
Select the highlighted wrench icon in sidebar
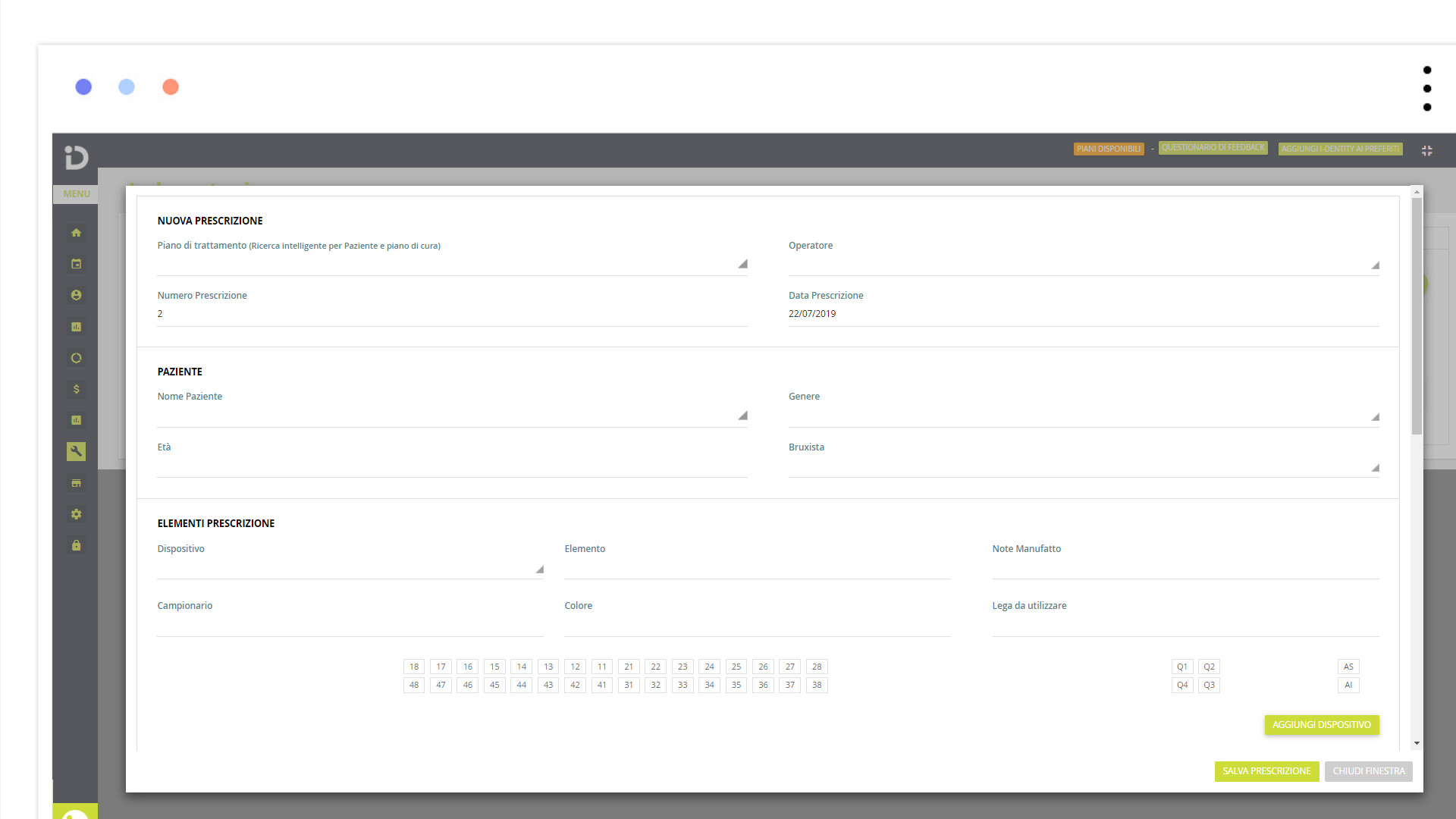(76, 451)
